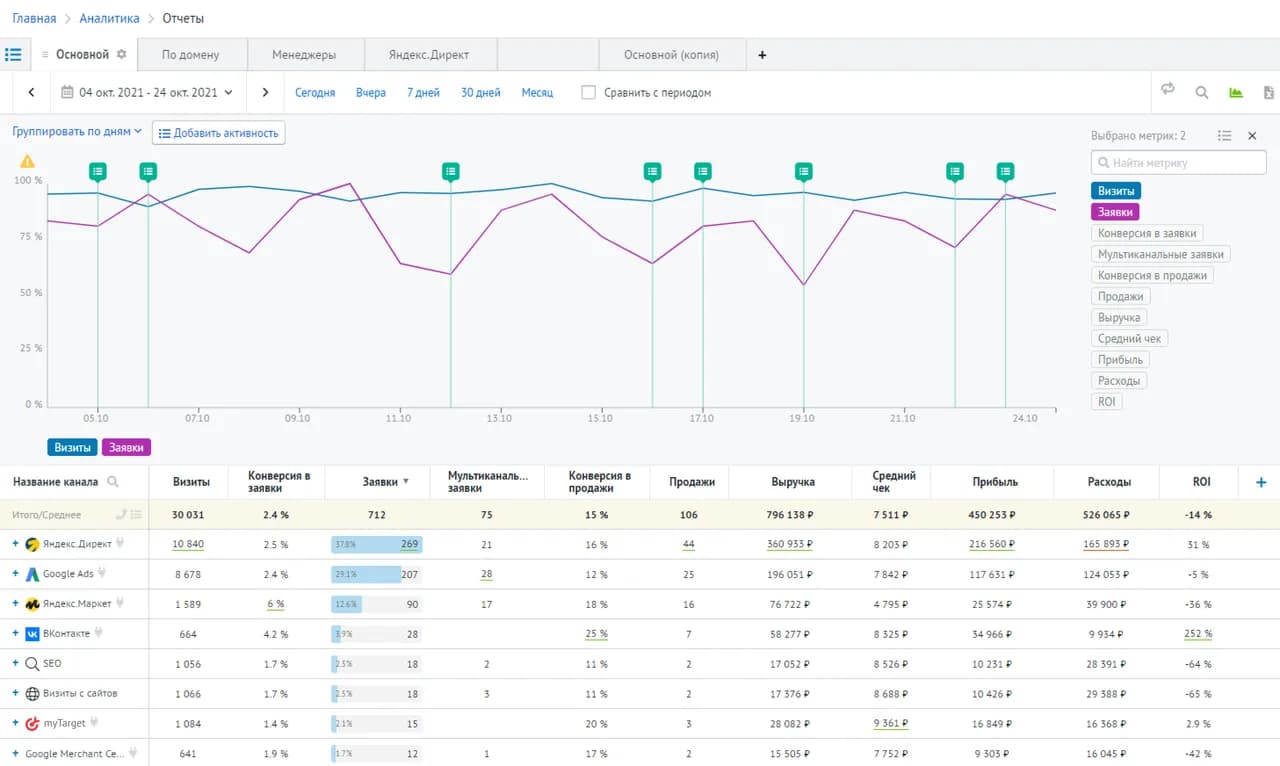Open settings gear on Основной tab
Screen dimensions: 1280x766
point(122,54)
